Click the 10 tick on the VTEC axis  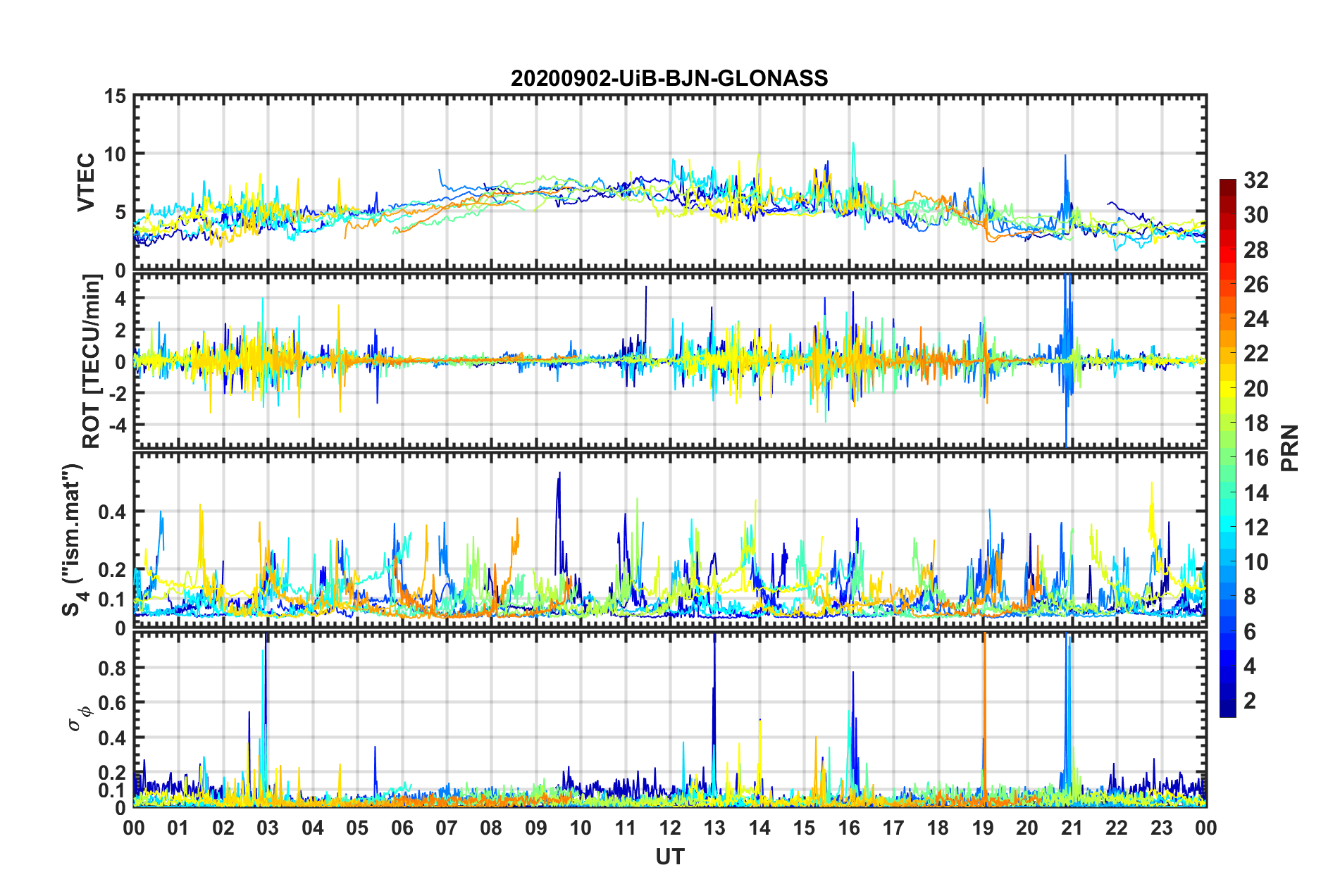114,154
